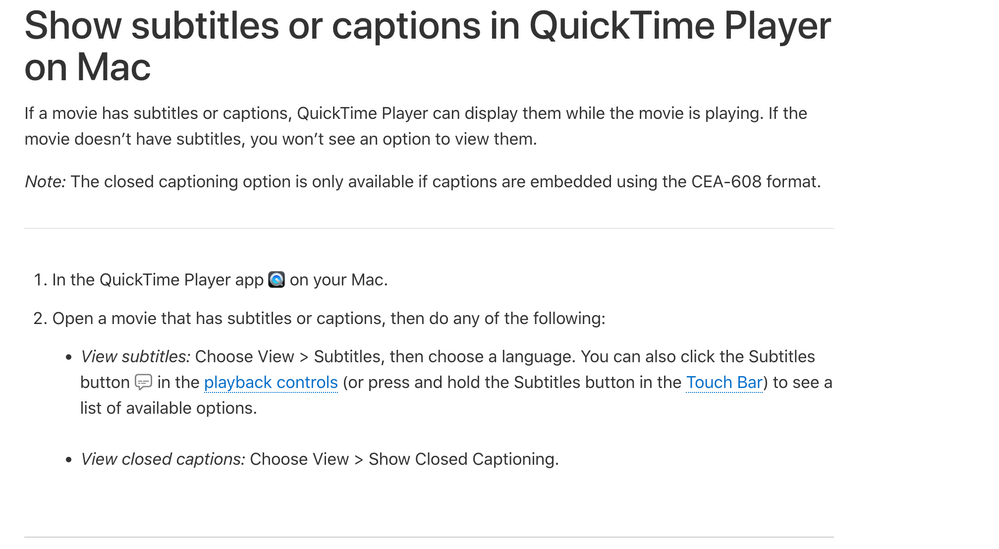Click the italic 'View subtitles:' label

[135, 357]
